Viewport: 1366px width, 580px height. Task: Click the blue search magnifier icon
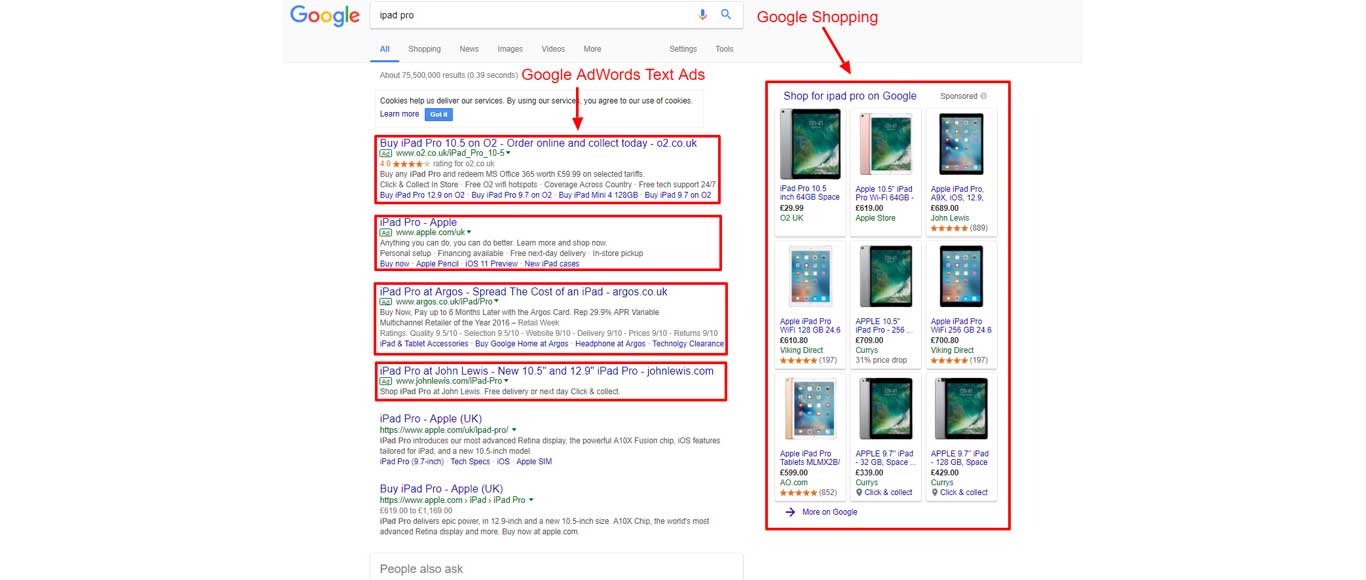coord(726,14)
